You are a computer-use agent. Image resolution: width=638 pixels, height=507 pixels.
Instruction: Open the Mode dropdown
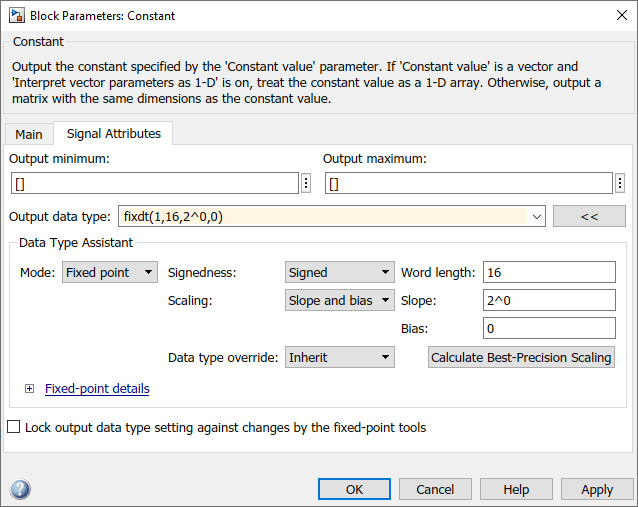[x=110, y=272]
